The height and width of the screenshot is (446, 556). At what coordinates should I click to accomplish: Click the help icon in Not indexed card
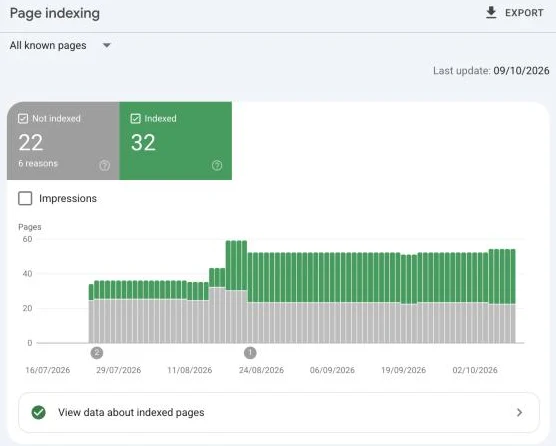(105, 165)
